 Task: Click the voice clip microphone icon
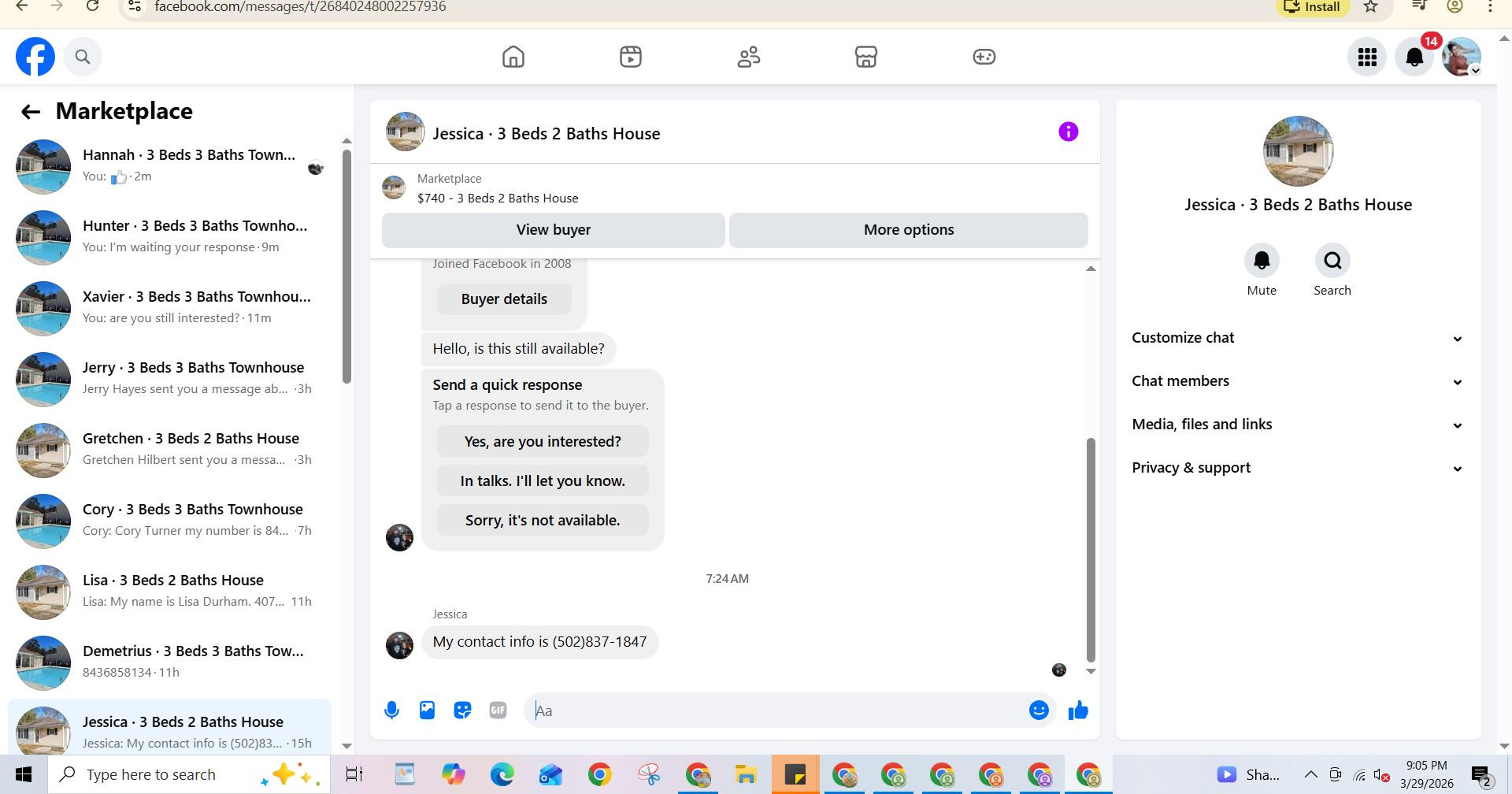point(391,711)
